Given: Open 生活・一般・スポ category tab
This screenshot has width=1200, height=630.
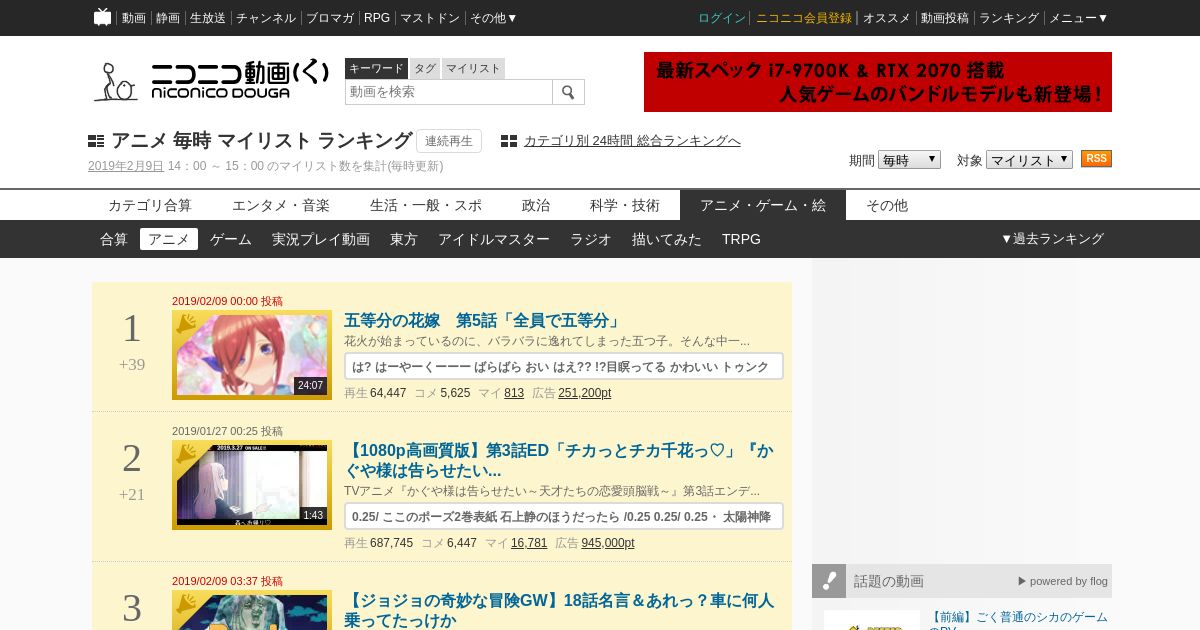Looking at the screenshot, I should [x=426, y=205].
